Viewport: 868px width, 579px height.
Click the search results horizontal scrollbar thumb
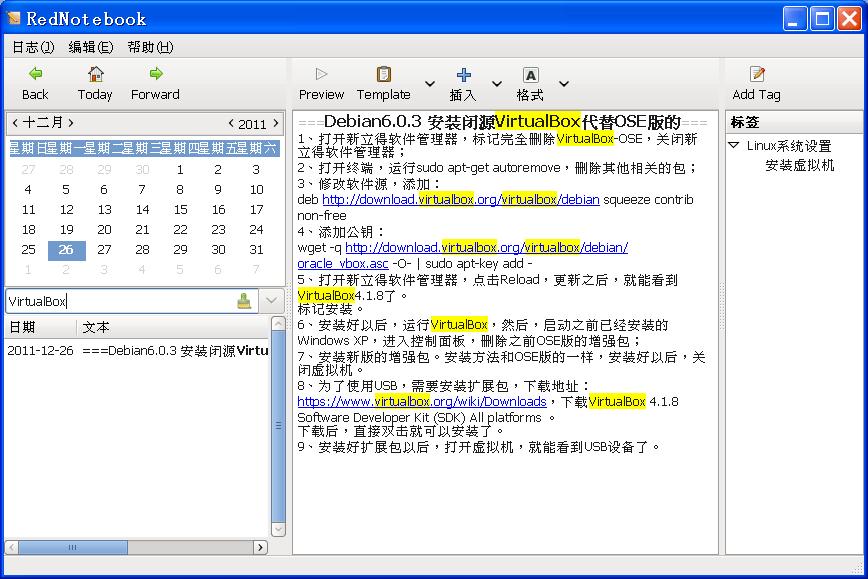73,547
